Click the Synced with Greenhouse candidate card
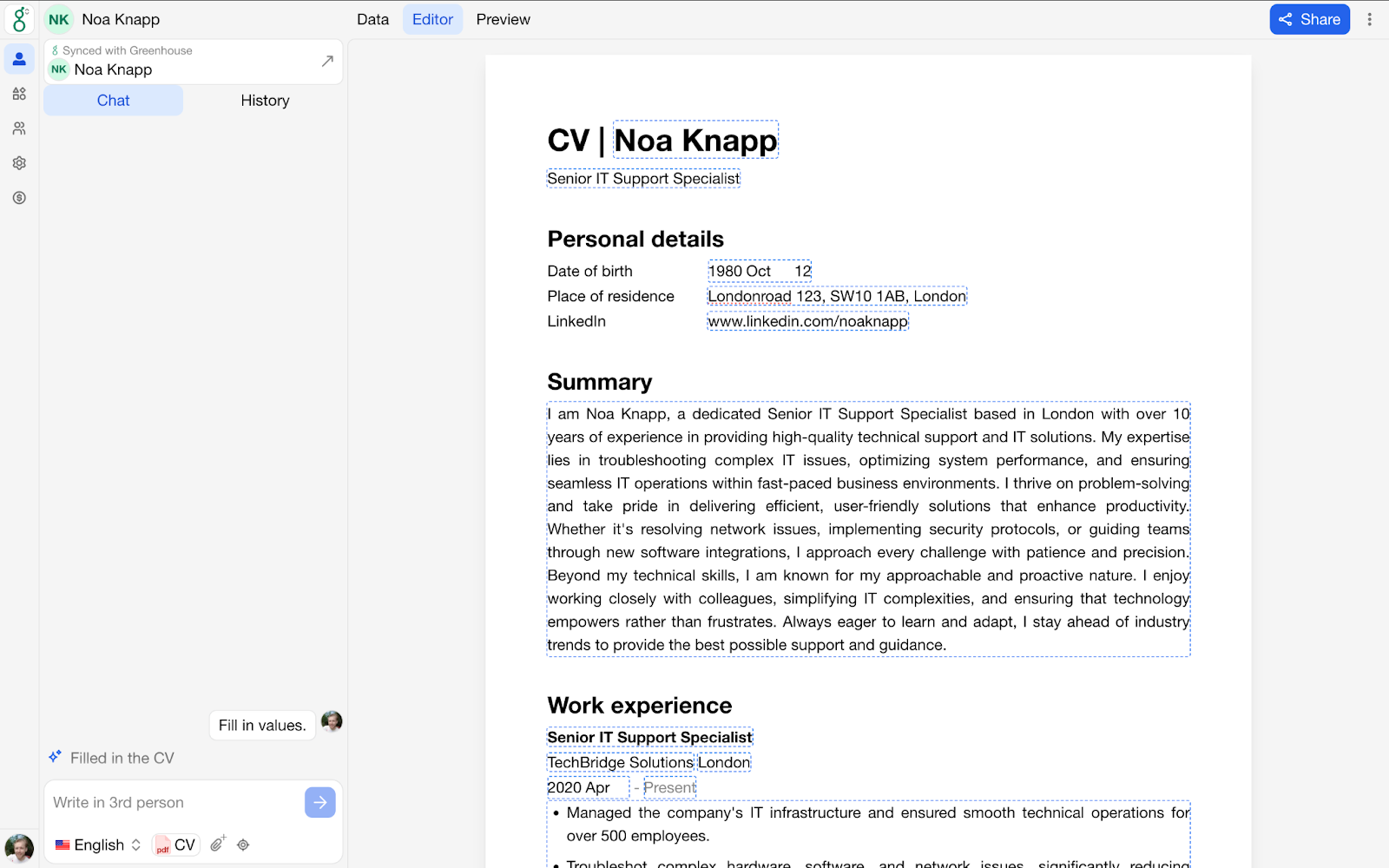The image size is (1389, 868). [193, 62]
